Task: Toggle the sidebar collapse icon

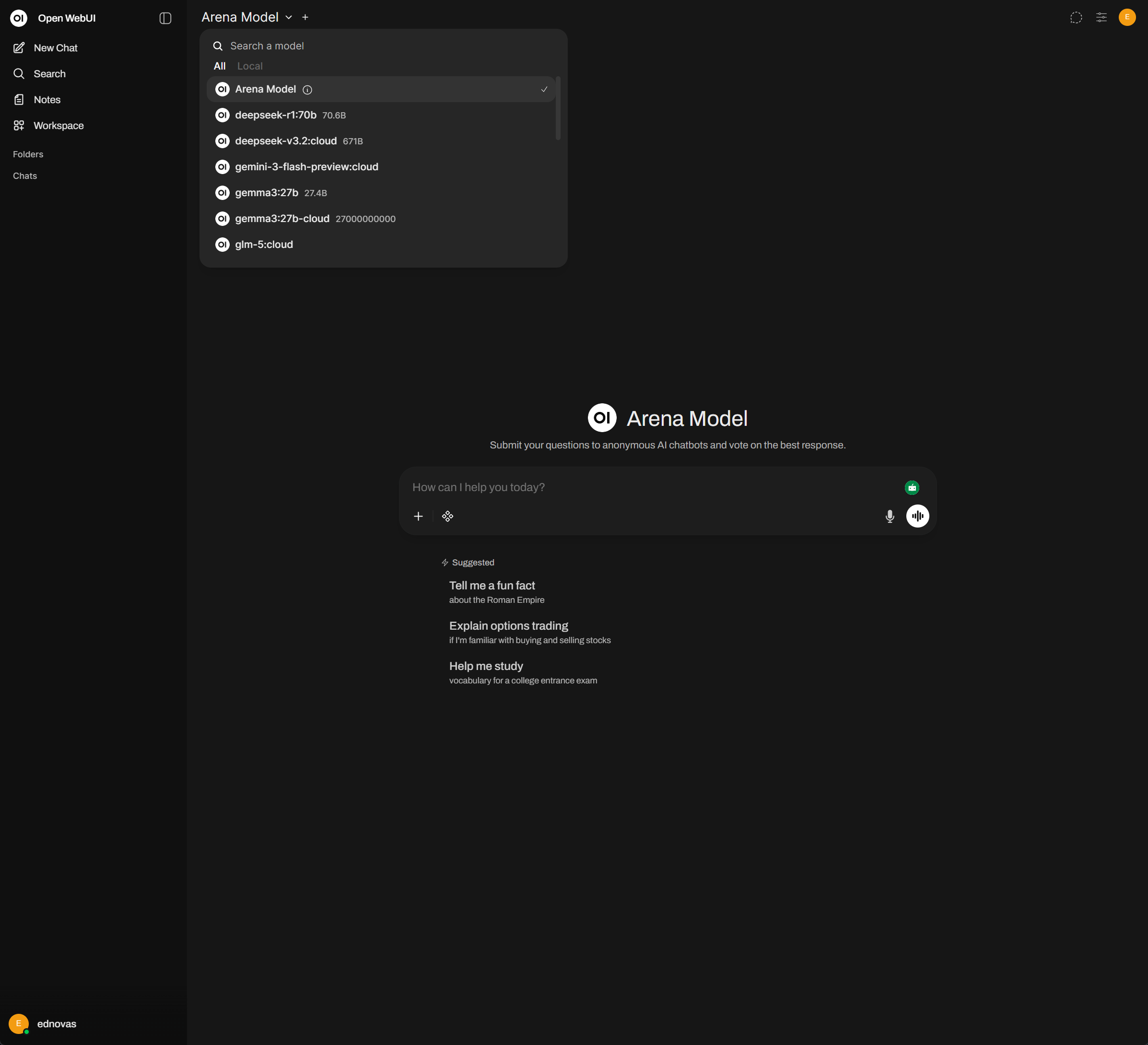Action: tap(165, 18)
